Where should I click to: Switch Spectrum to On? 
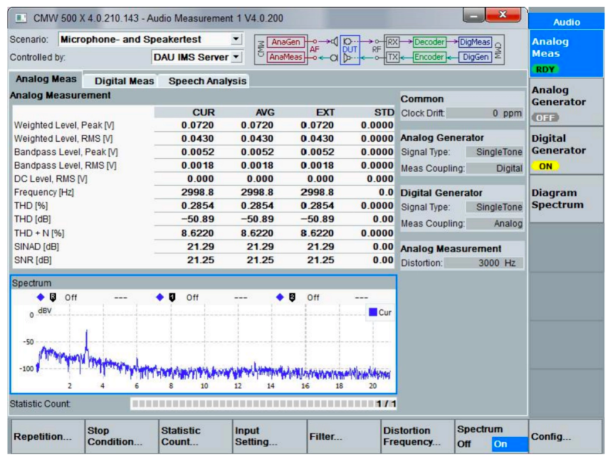pos(510,444)
